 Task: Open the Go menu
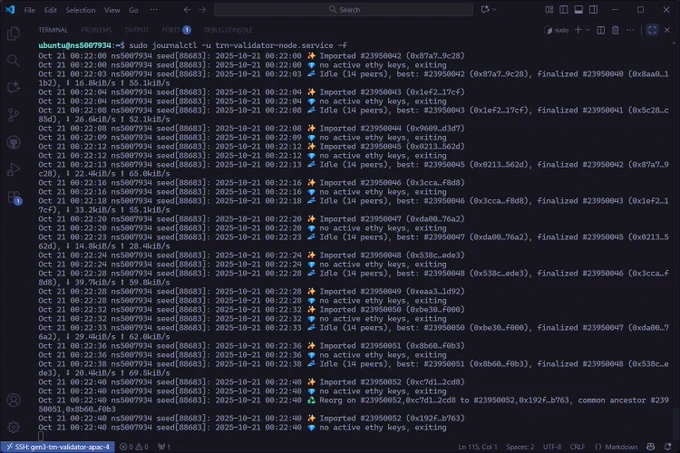pos(134,10)
